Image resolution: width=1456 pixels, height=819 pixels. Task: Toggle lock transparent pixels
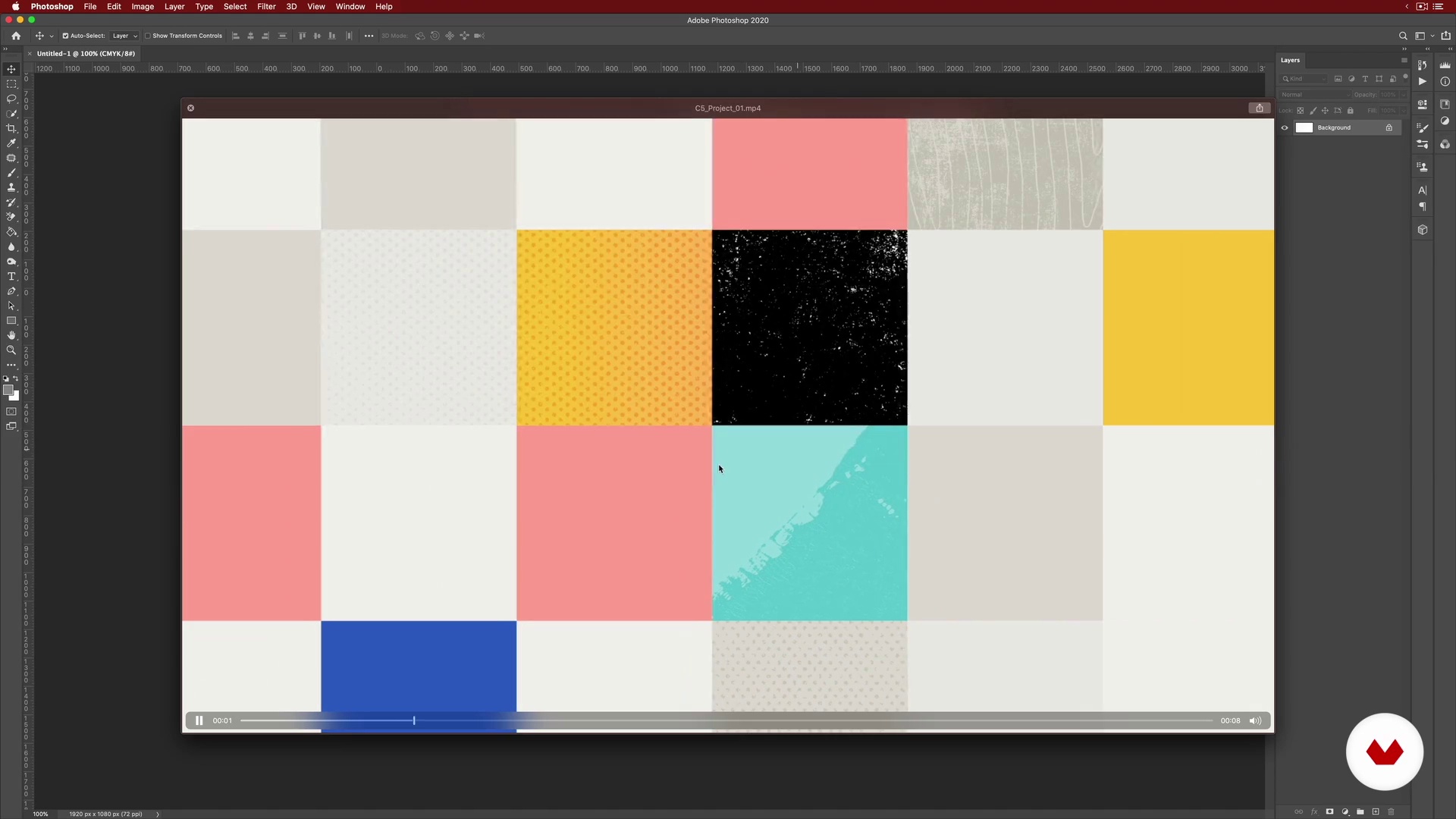click(1301, 111)
